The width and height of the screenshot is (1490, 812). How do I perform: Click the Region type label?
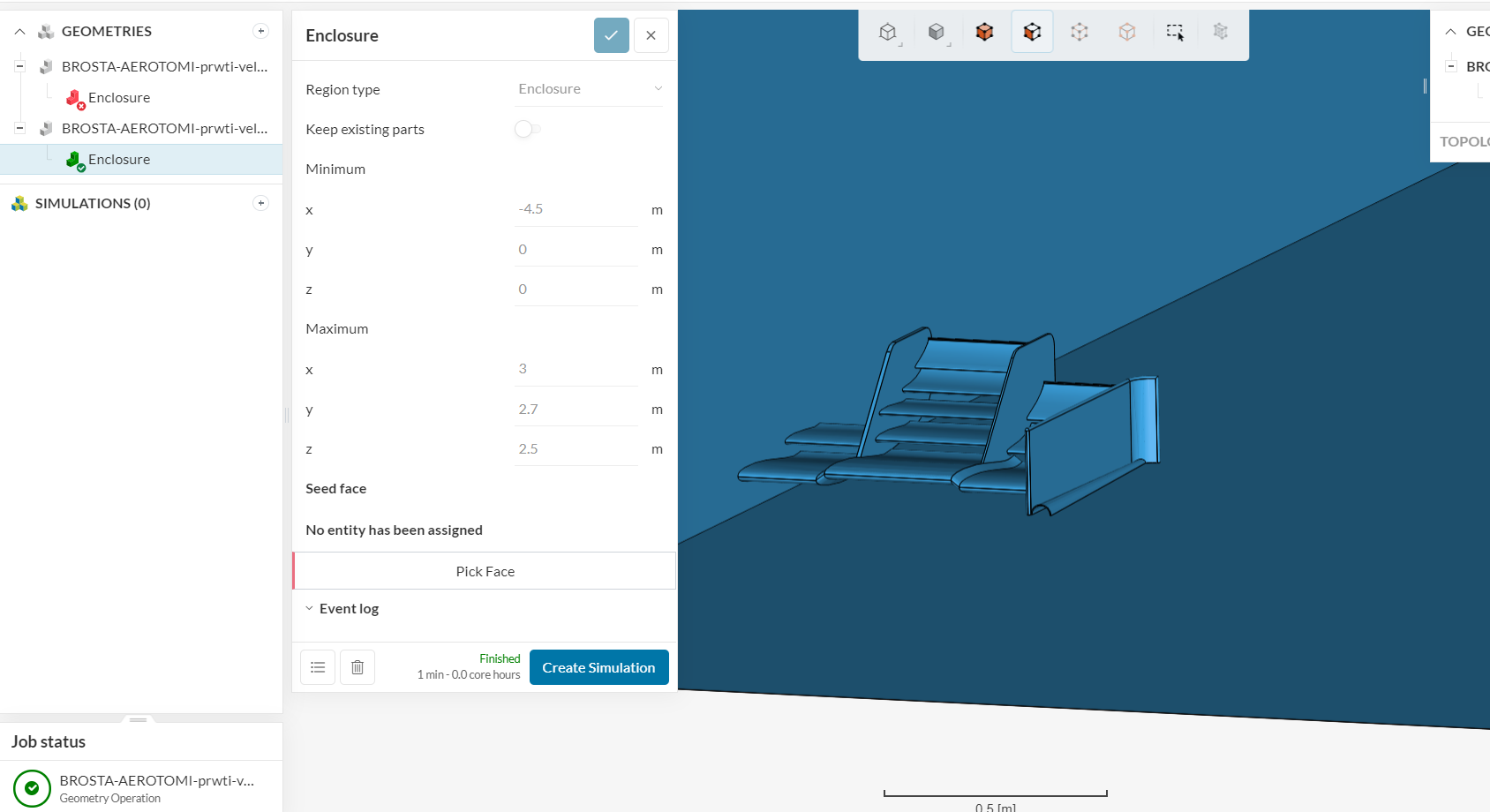coord(342,89)
